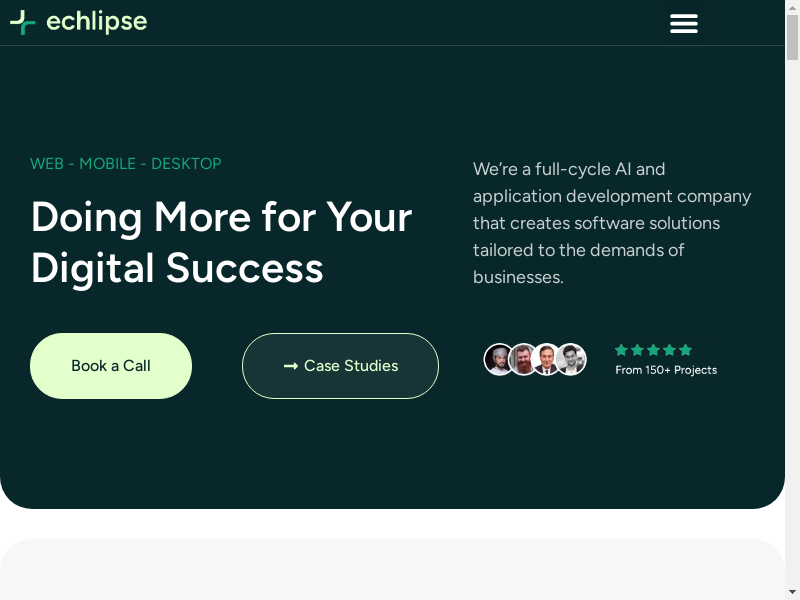Click the Doing More for Your Digital Success headline

click(221, 243)
